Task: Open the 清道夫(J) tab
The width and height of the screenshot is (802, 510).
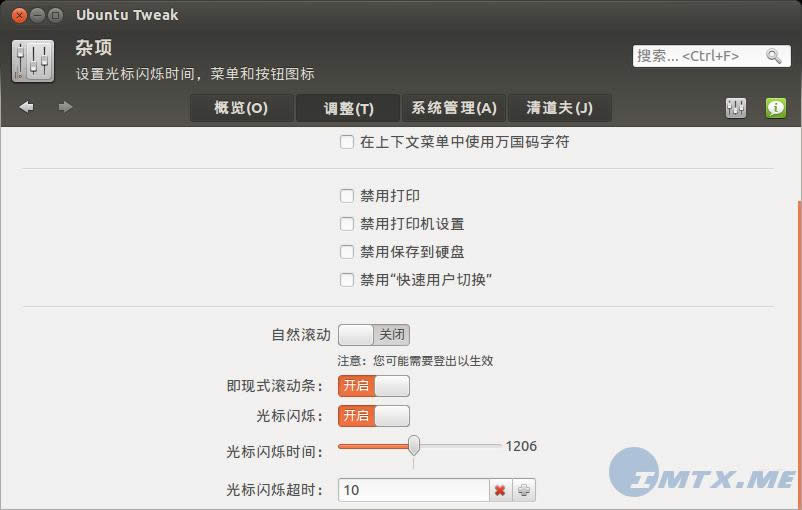Action: [x=560, y=108]
